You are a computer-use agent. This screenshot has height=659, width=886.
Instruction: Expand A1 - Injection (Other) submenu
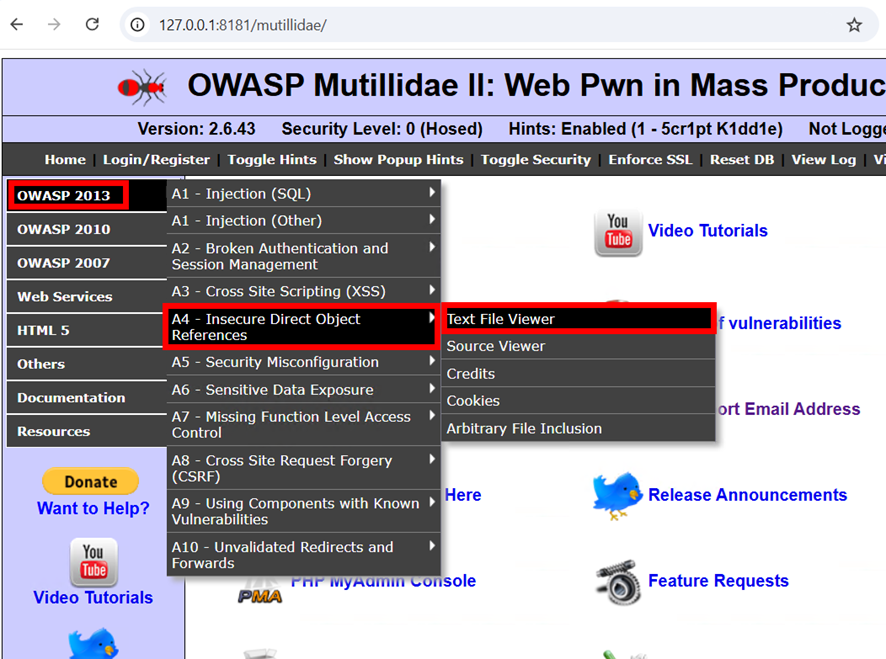pos(303,220)
